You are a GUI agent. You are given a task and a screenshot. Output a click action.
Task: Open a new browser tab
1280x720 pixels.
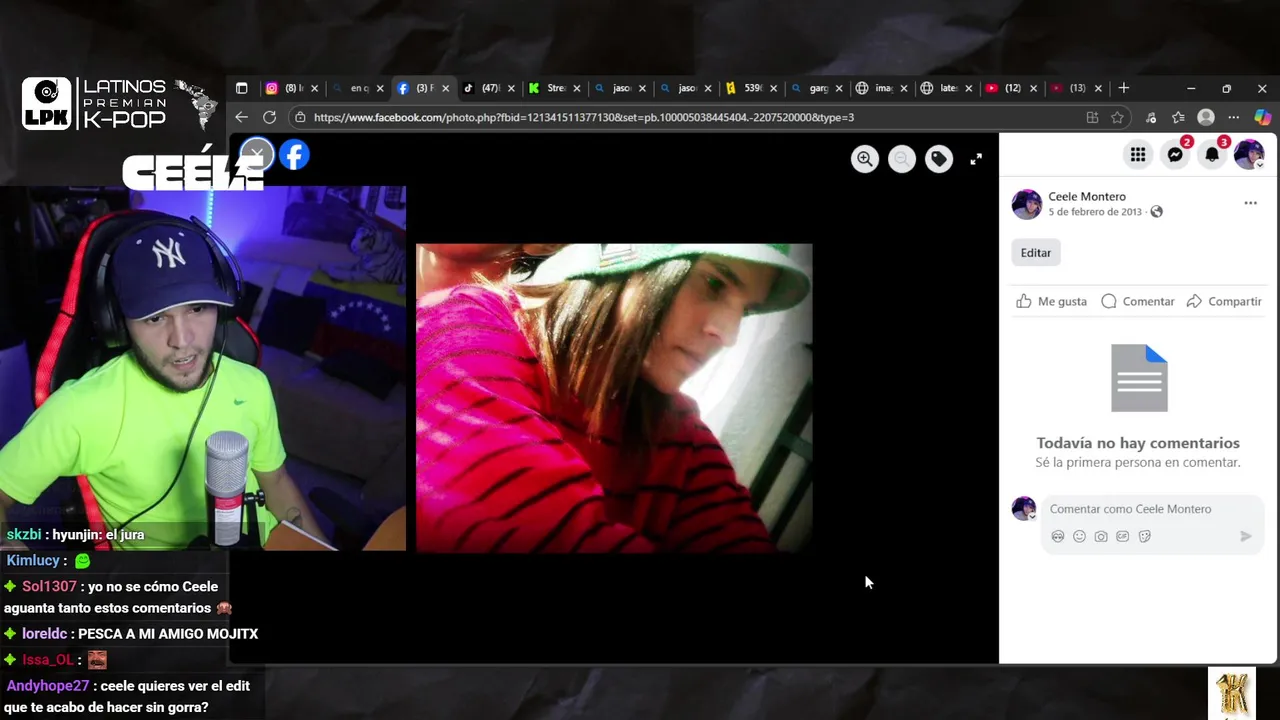[x=1124, y=88]
